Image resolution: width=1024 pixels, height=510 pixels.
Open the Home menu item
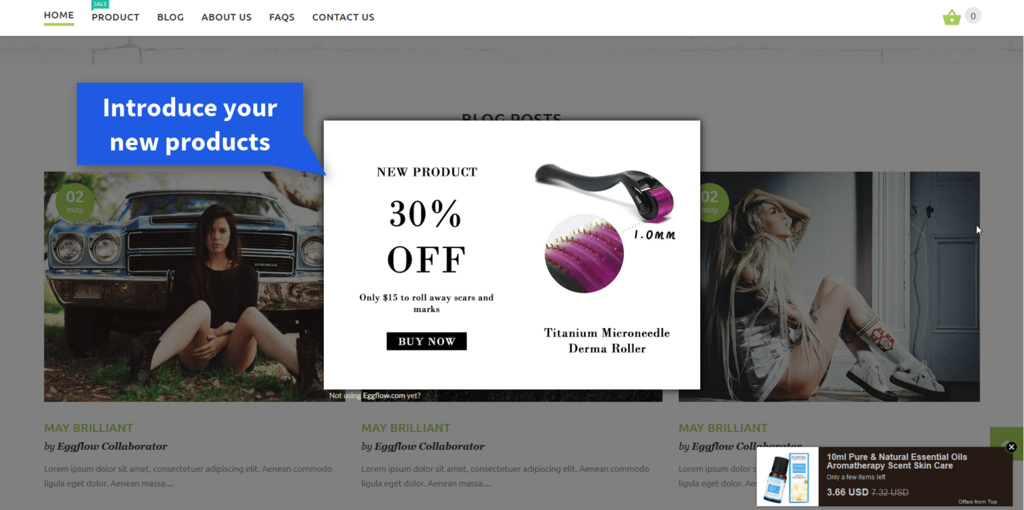pyautogui.click(x=59, y=16)
